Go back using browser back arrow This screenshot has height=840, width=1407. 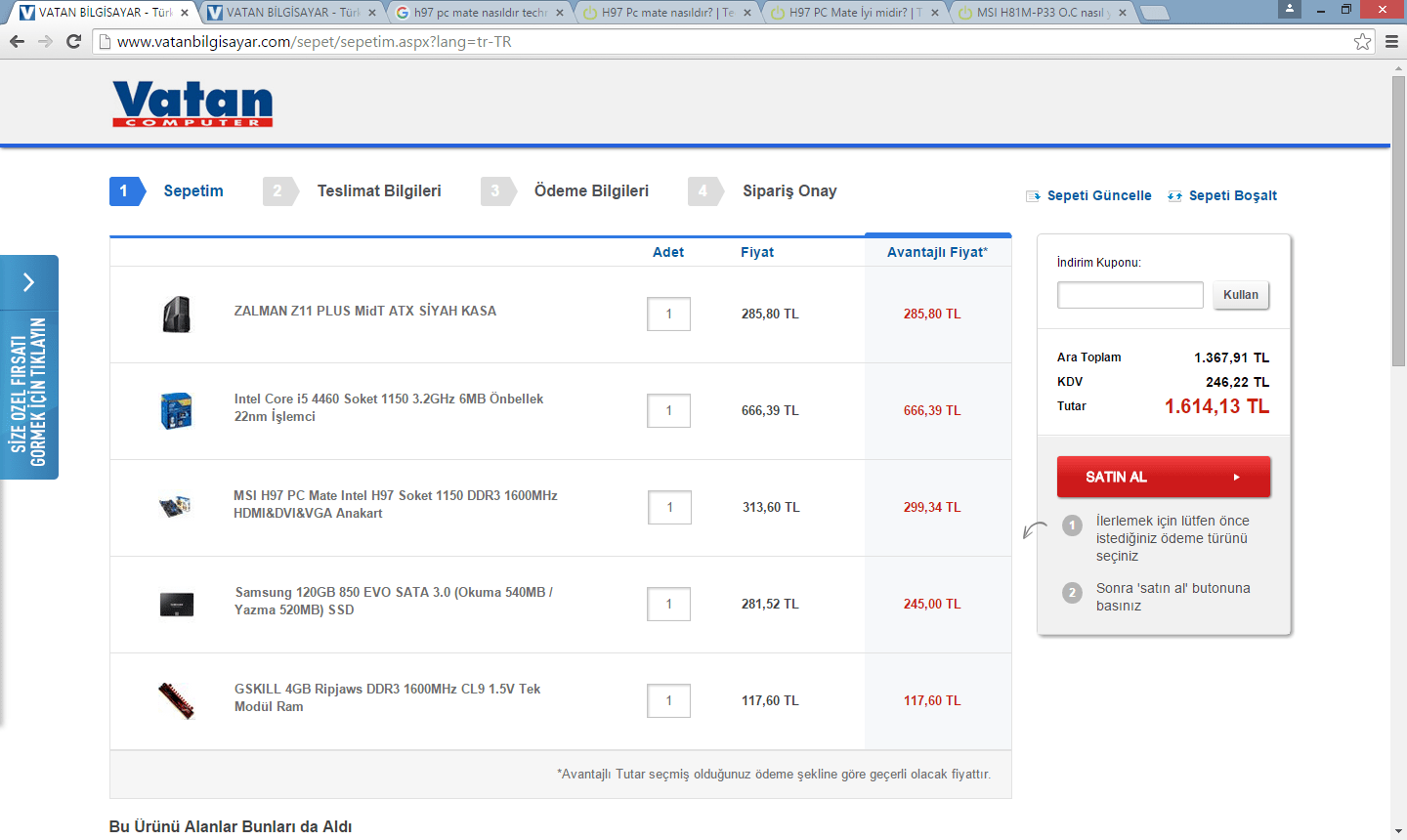pos(17,41)
